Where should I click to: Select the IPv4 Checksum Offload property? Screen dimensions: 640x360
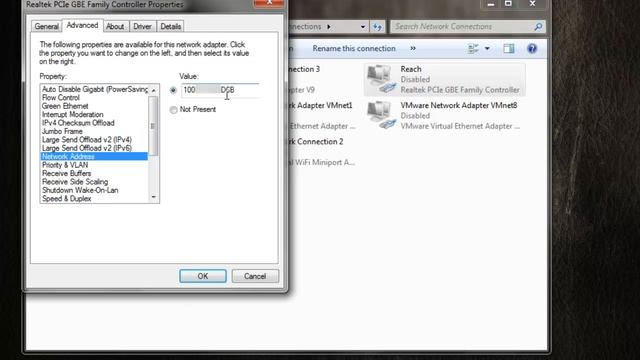coord(78,123)
